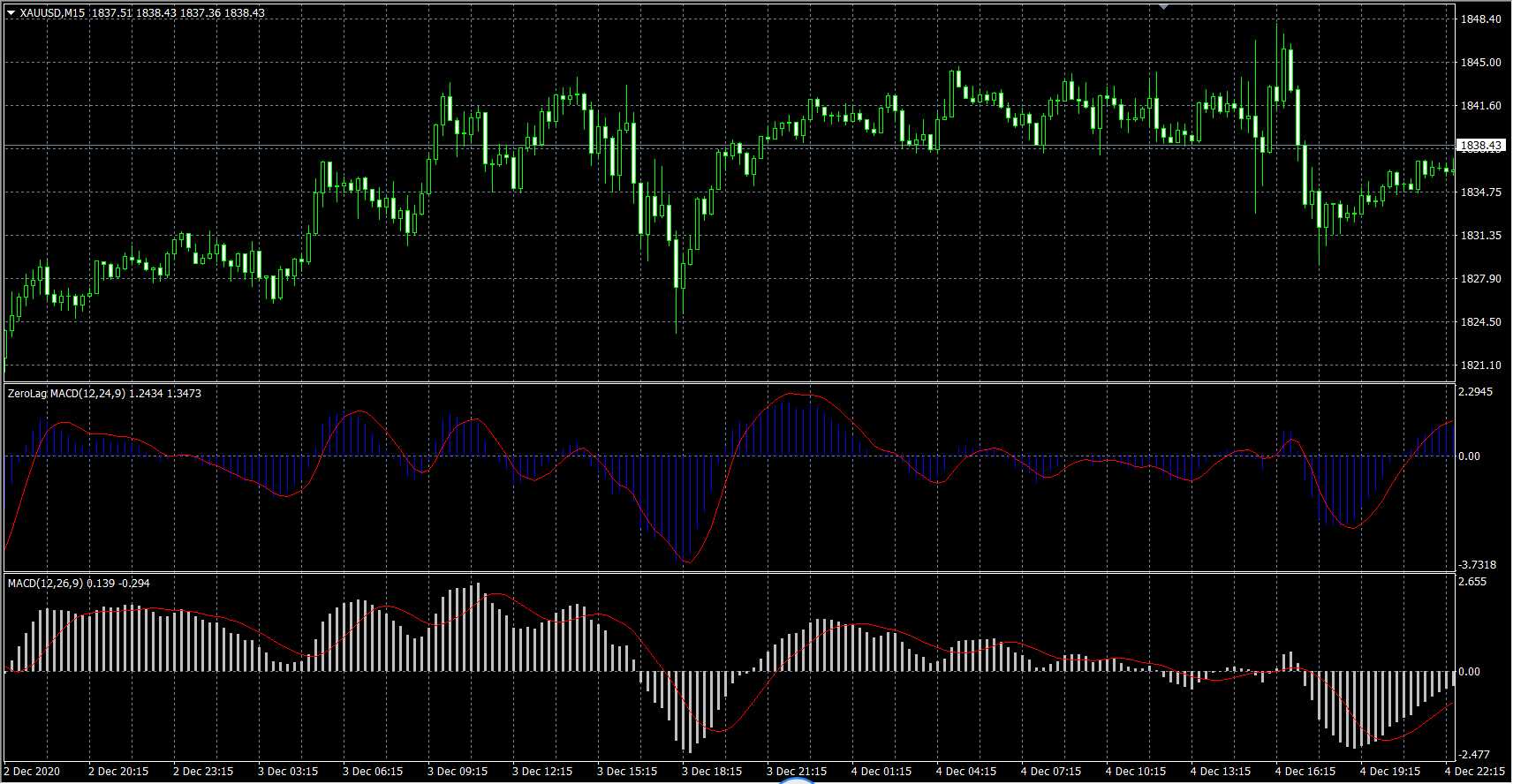Viewport: 1513px width, 784px height.
Task: Click price level 1841.60 on the axis
Action: pyautogui.click(x=1480, y=106)
